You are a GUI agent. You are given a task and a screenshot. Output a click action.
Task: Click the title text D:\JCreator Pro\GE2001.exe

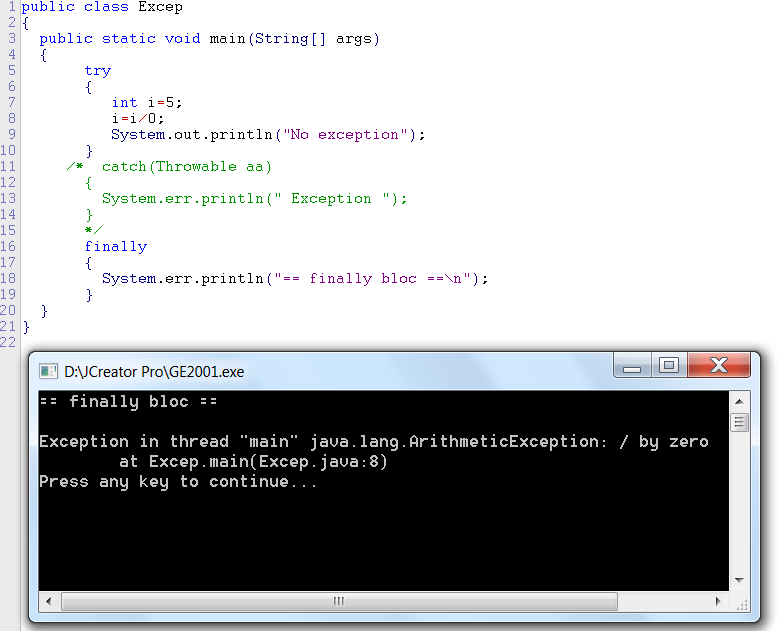coord(154,372)
